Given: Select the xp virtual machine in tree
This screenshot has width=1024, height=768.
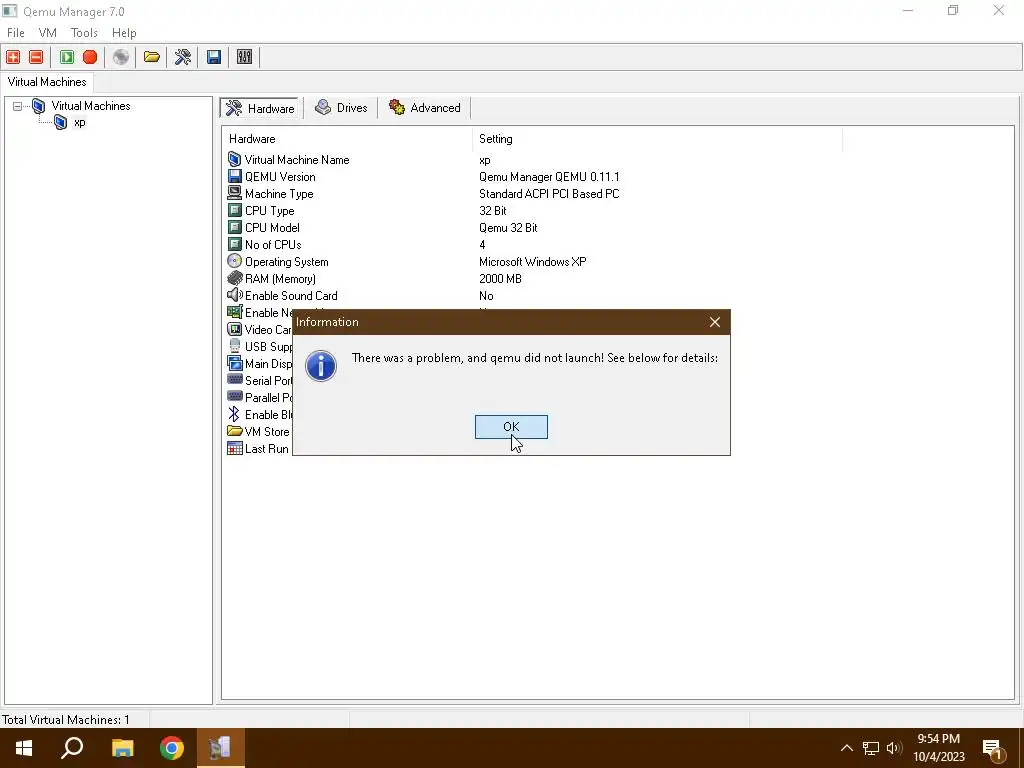Looking at the screenshot, I should [80, 123].
